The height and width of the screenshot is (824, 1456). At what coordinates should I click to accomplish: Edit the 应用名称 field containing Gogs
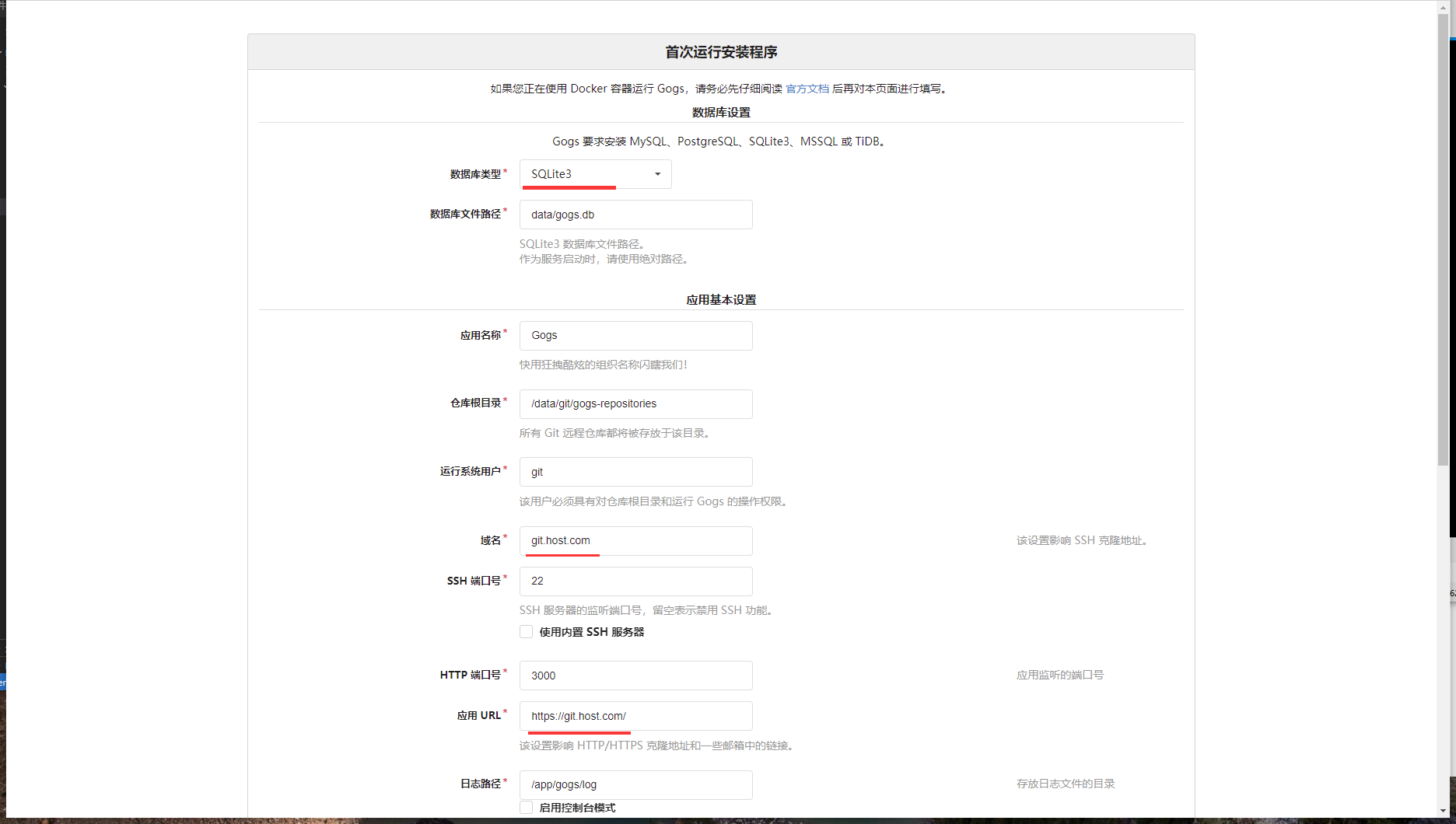pos(635,336)
